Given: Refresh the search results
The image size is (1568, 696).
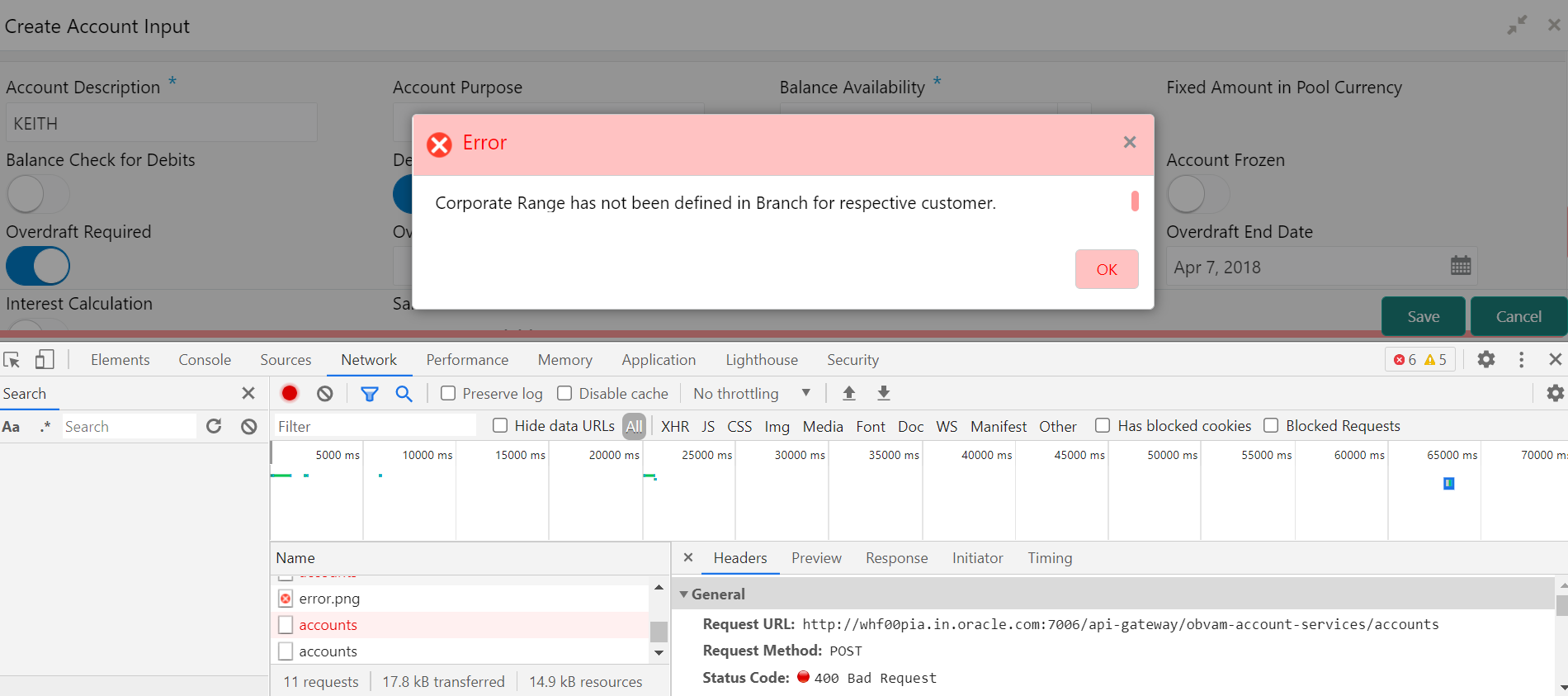Looking at the screenshot, I should click(x=214, y=426).
